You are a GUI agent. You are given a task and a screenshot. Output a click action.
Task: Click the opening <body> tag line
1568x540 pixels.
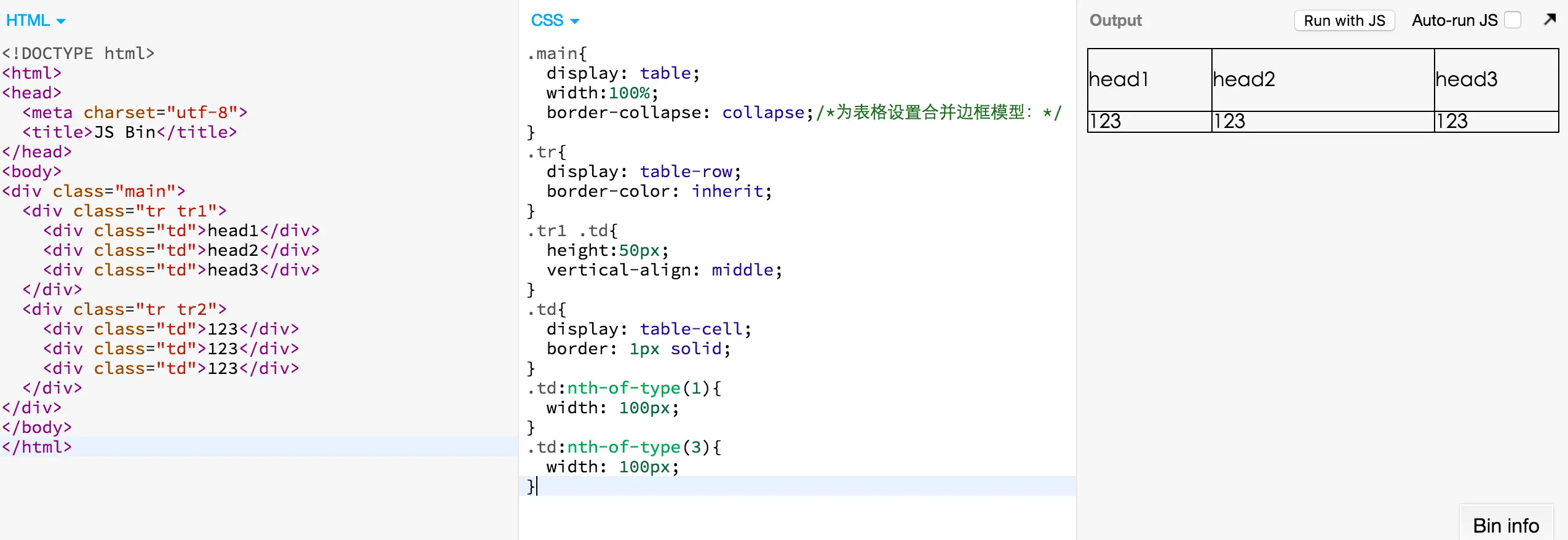click(x=32, y=172)
